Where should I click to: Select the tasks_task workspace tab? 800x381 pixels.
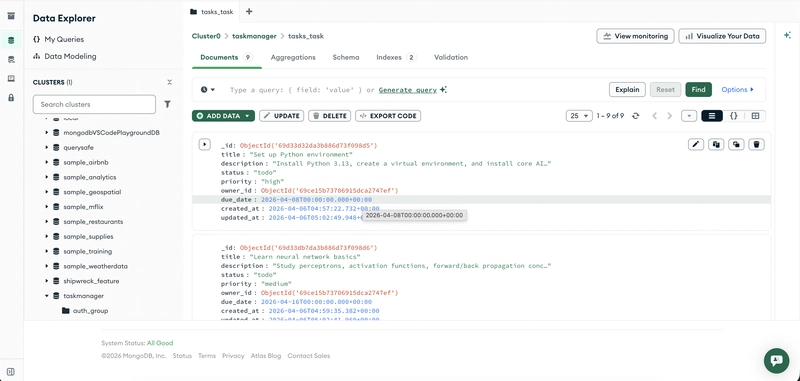click(212, 11)
